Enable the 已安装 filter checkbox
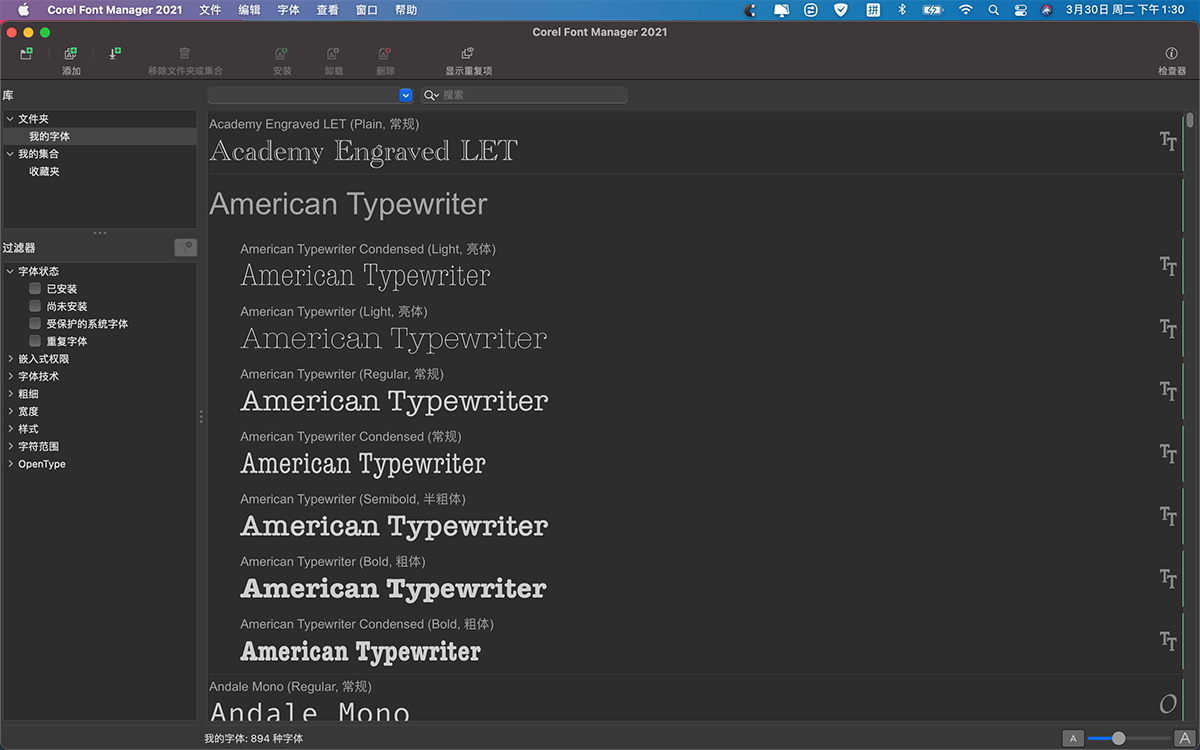 pos(35,288)
